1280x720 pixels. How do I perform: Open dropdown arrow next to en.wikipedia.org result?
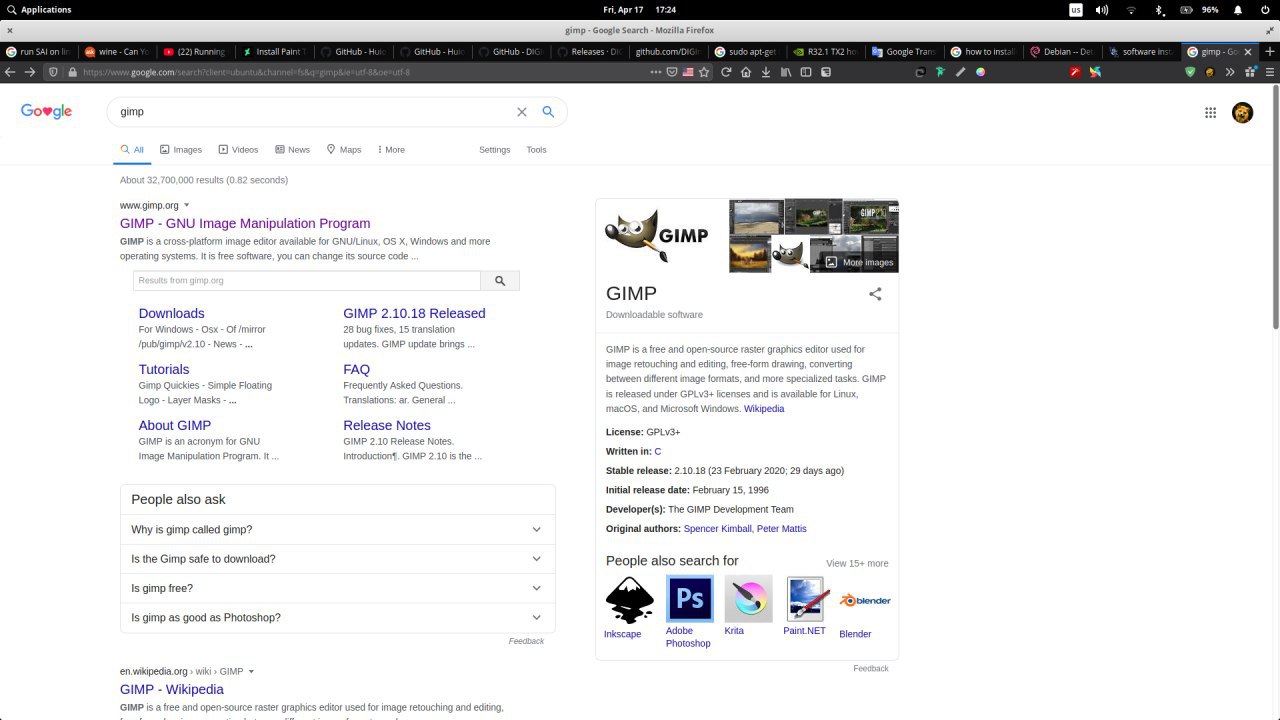(251, 671)
